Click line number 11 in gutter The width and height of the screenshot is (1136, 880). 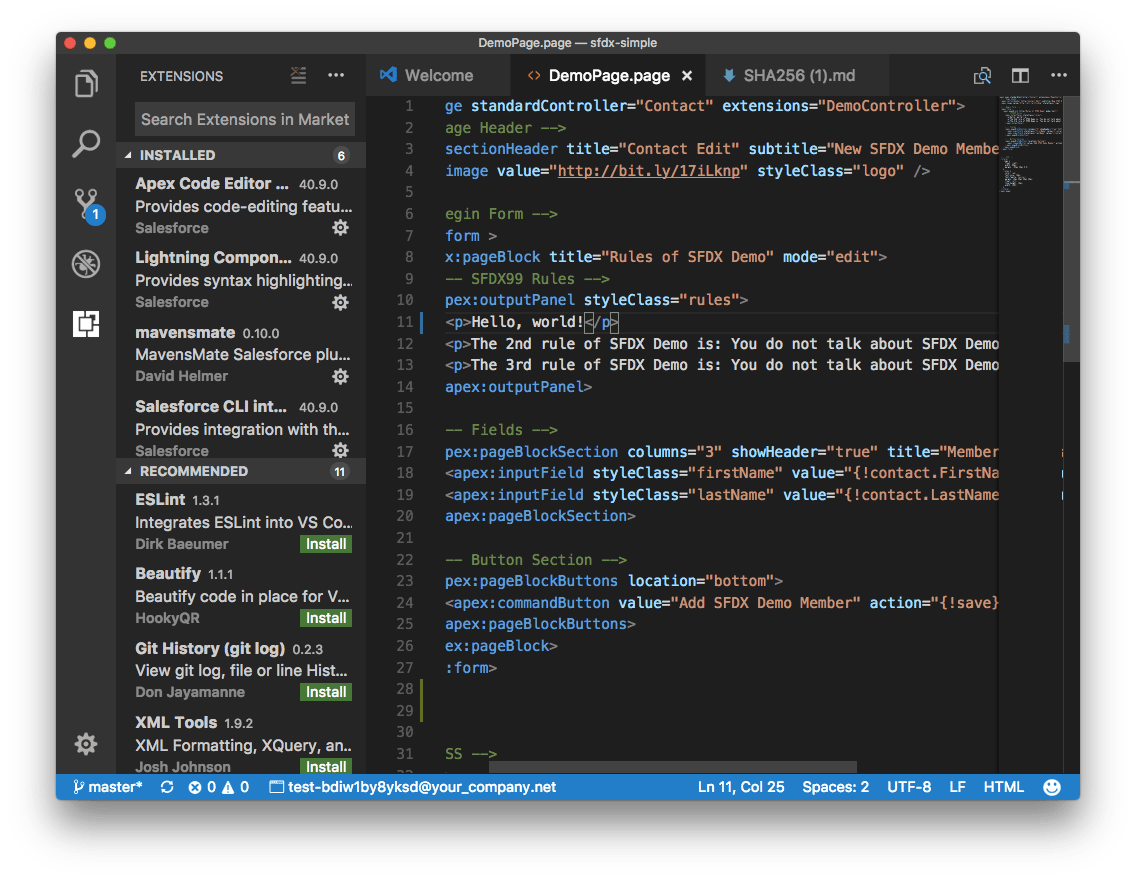point(405,322)
